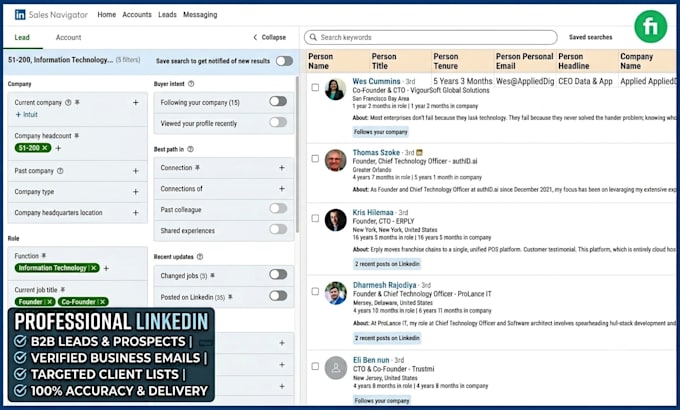Enable Past colleague toggle
The height and width of the screenshot is (410, 680).
coord(278,209)
